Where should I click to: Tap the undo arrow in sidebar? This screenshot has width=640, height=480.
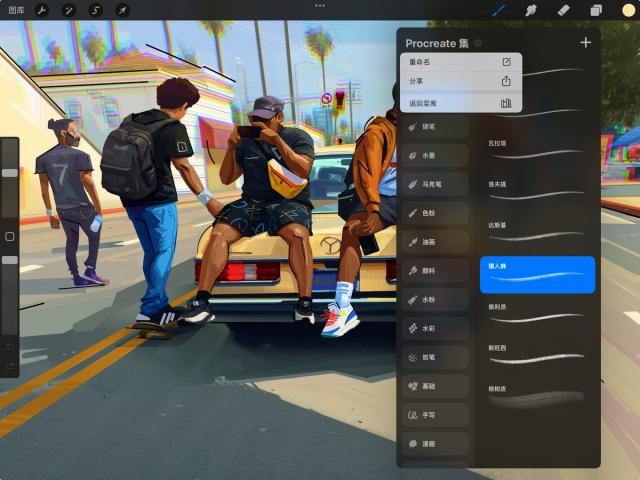pos(10,347)
